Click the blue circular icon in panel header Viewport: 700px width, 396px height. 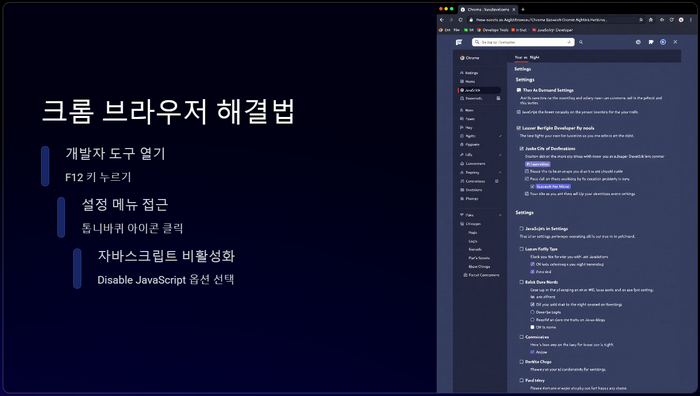pos(663,42)
